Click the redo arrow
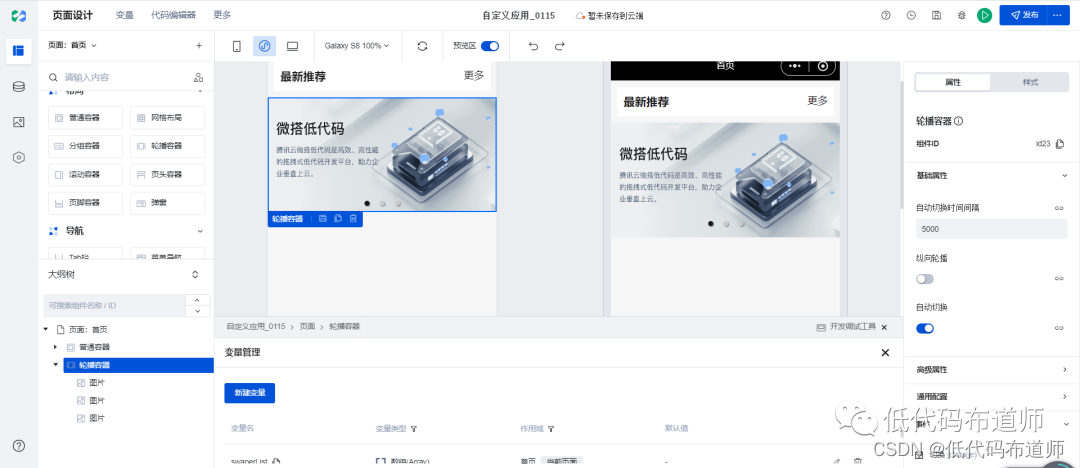The width and height of the screenshot is (1080, 468). (x=559, y=46)
